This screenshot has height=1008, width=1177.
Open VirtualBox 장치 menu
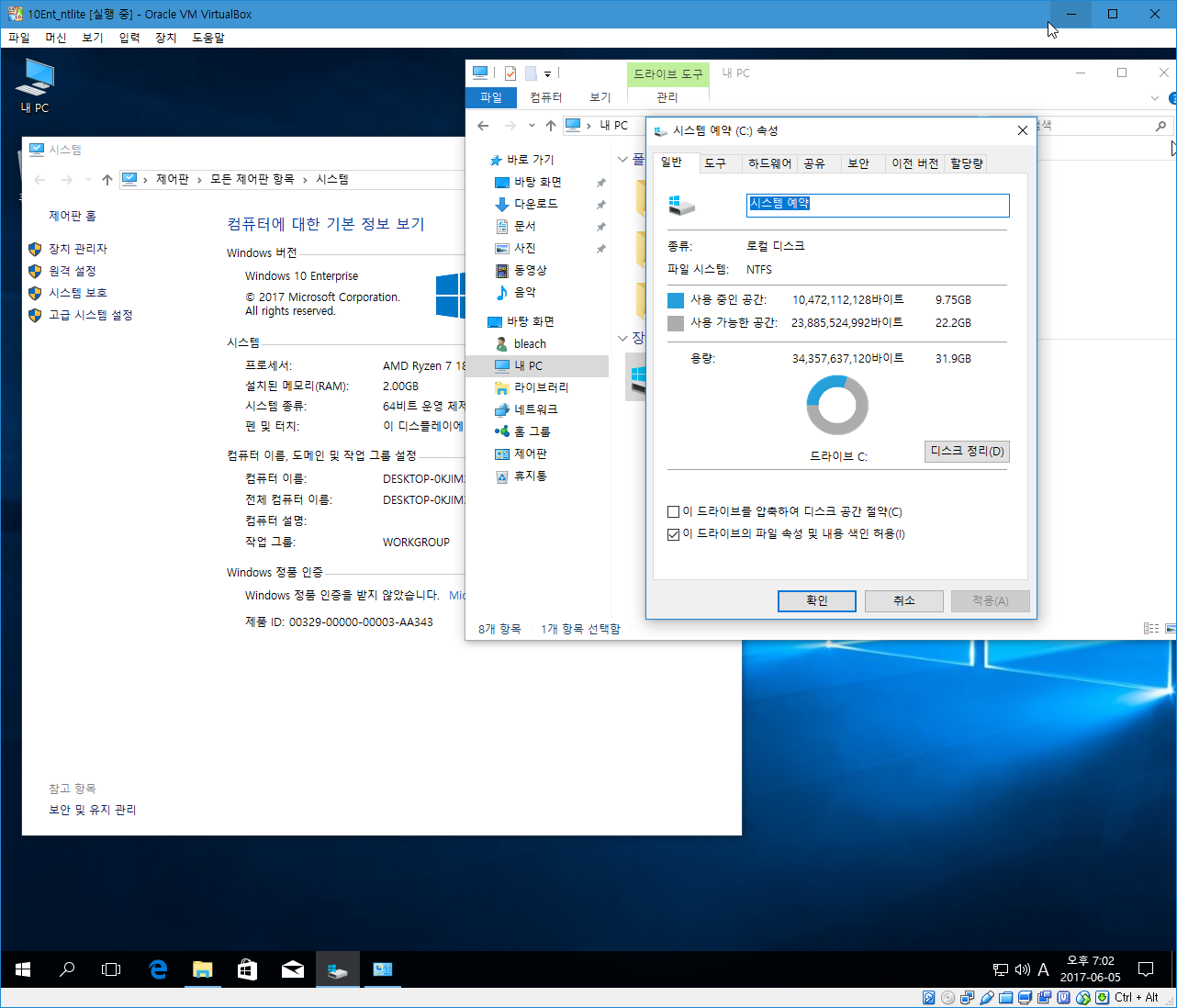(x=166, y=38)
